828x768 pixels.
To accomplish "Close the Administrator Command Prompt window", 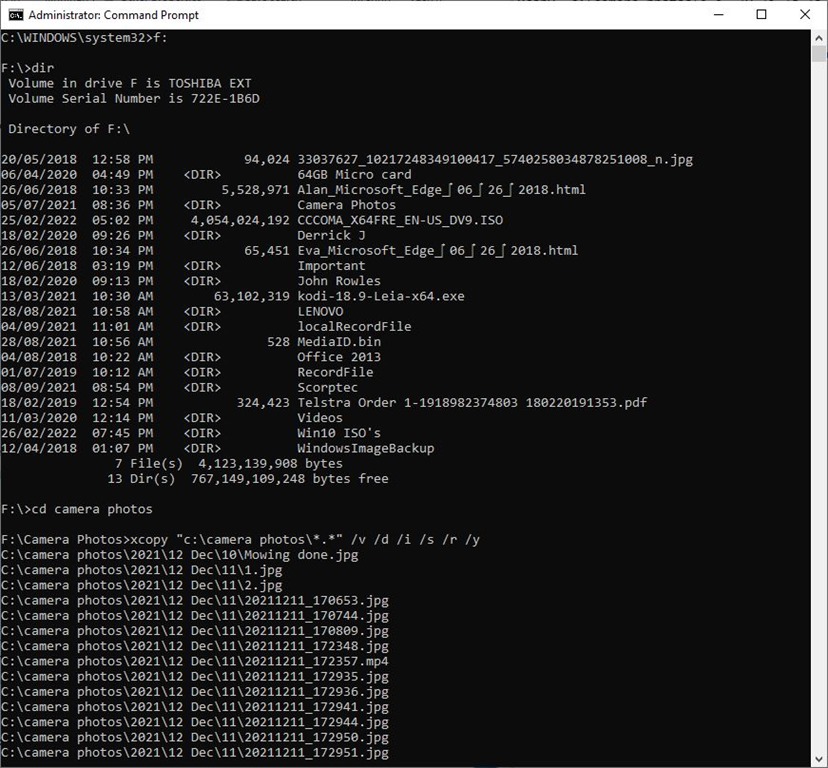I will pos(806,15).
